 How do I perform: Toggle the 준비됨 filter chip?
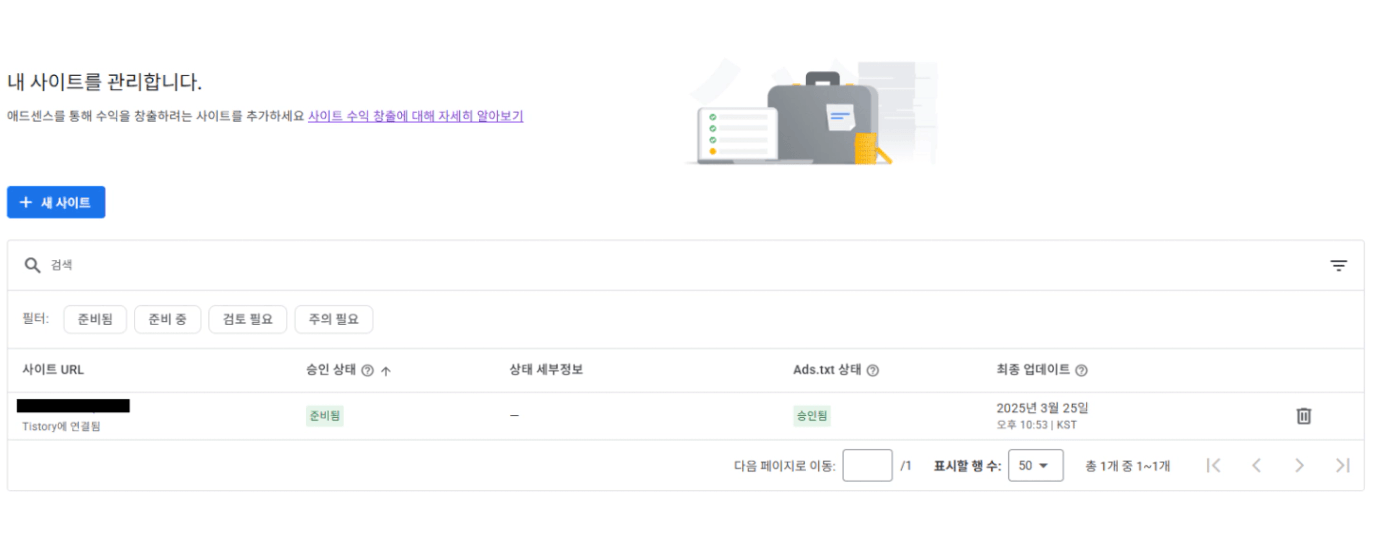(95, 320)
